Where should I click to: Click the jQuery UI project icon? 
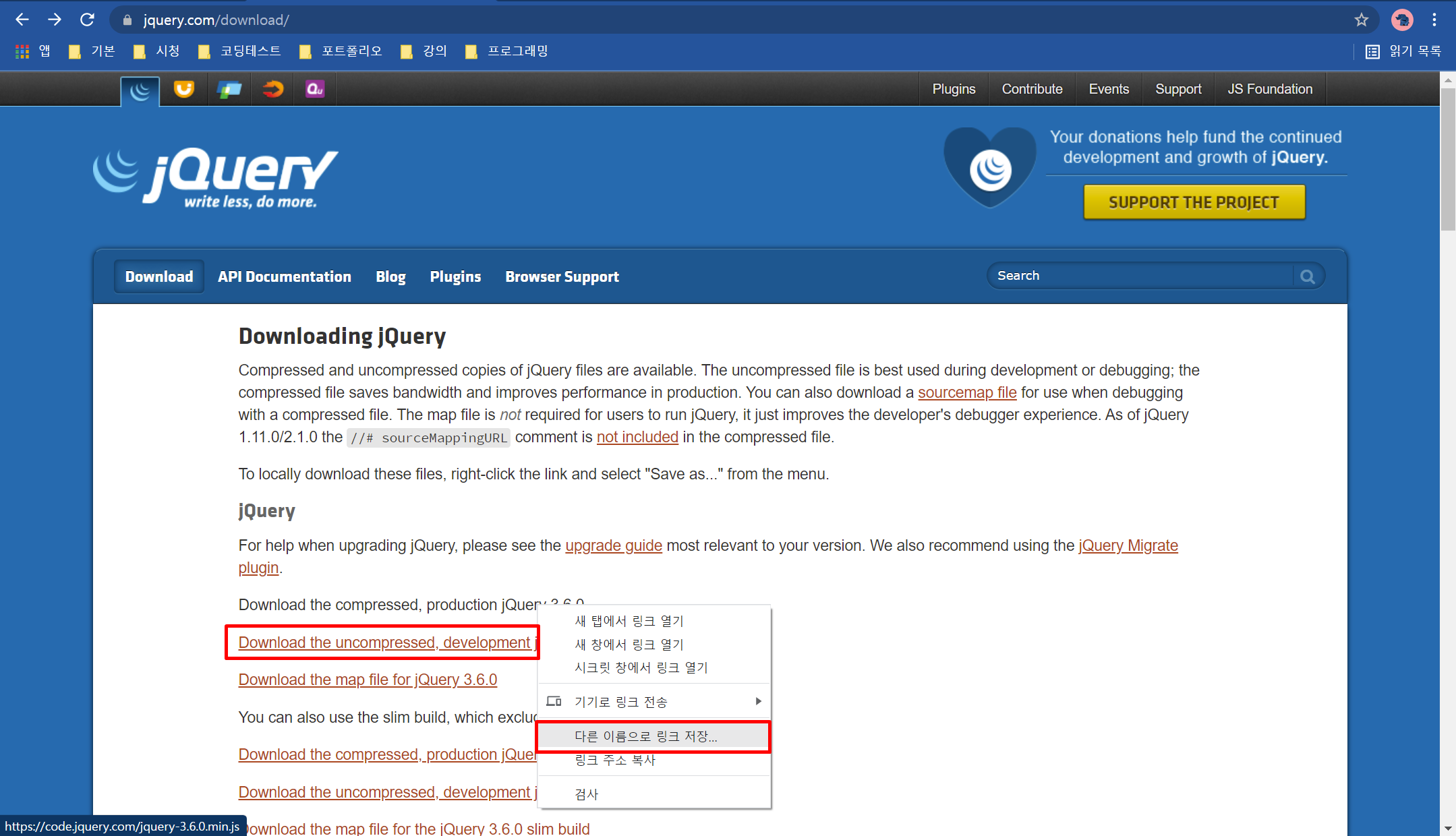click(x=183, y=89)
